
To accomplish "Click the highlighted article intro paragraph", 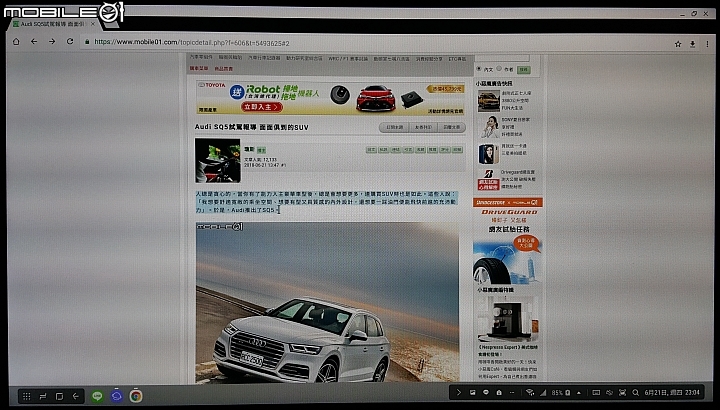I will tap(326, 202).
